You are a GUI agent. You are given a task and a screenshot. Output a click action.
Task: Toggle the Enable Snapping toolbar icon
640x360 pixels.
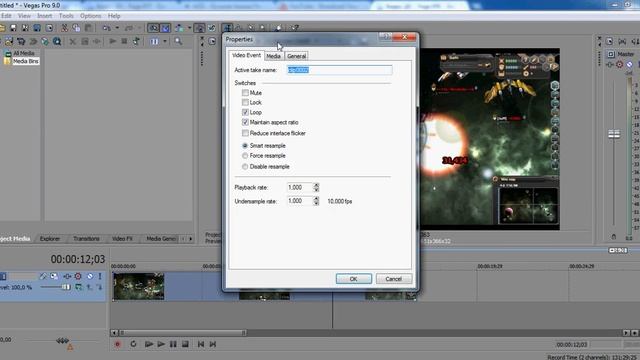(x=153, y=28)
